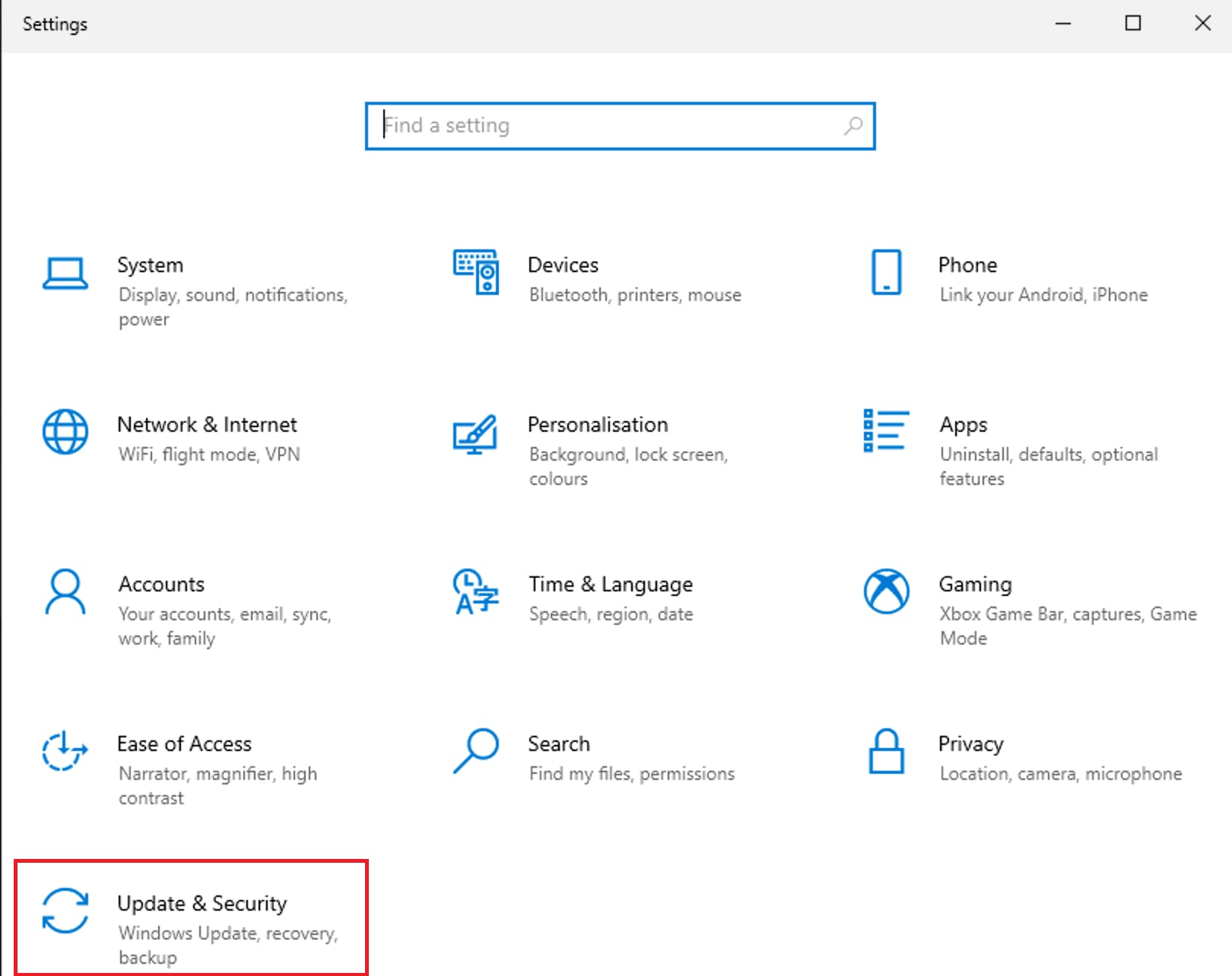Select the Network & Internet globe icon
The image size is (1232, 976).
pyautogui.click(x=65, y=432)
